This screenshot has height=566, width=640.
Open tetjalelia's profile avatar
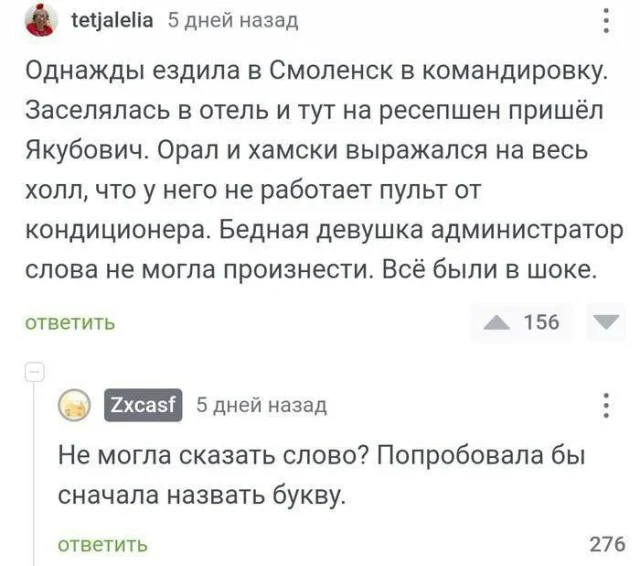pyautogui.click(x=40, y=19)
